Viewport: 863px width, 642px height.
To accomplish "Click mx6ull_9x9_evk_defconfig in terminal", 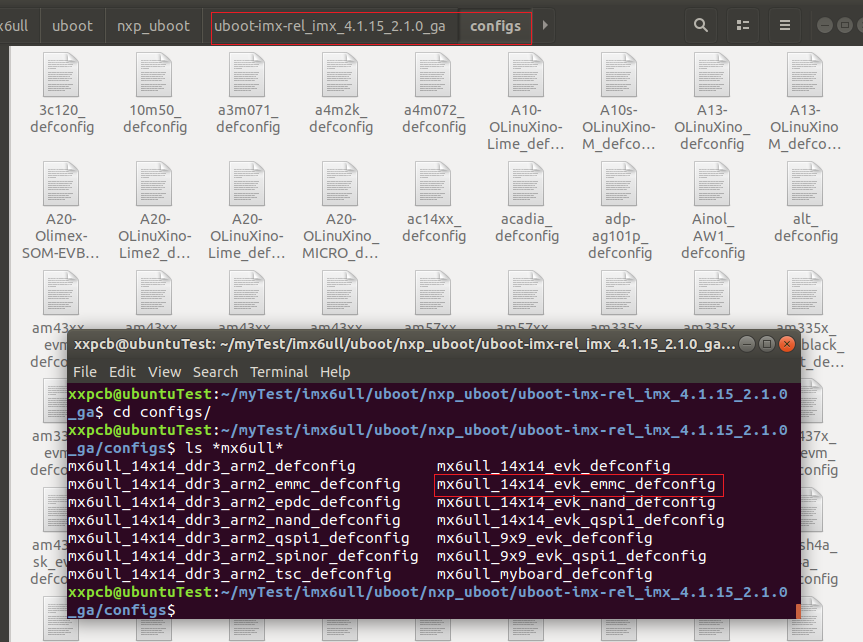I will tap(544, 538).
